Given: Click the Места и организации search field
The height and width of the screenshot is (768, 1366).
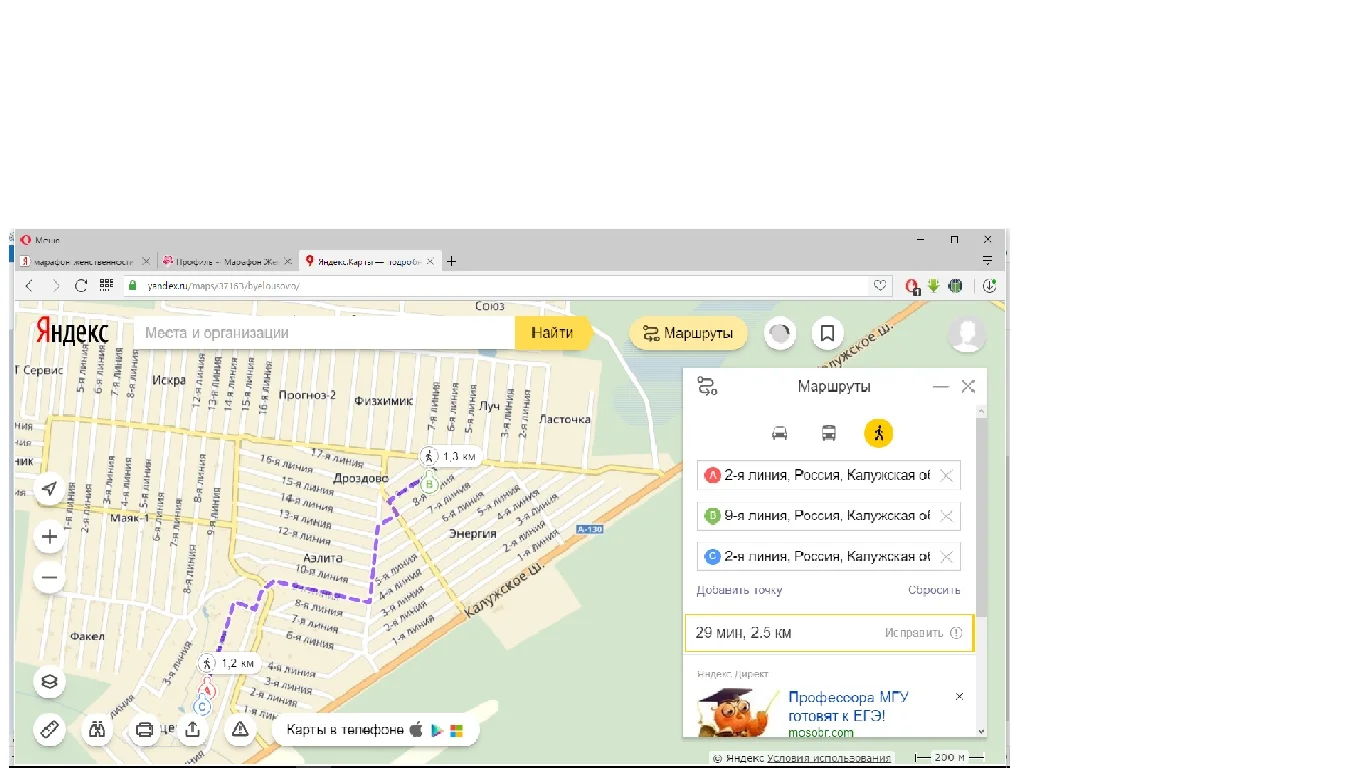Looking at the screenshot, I should coord(325,333).
